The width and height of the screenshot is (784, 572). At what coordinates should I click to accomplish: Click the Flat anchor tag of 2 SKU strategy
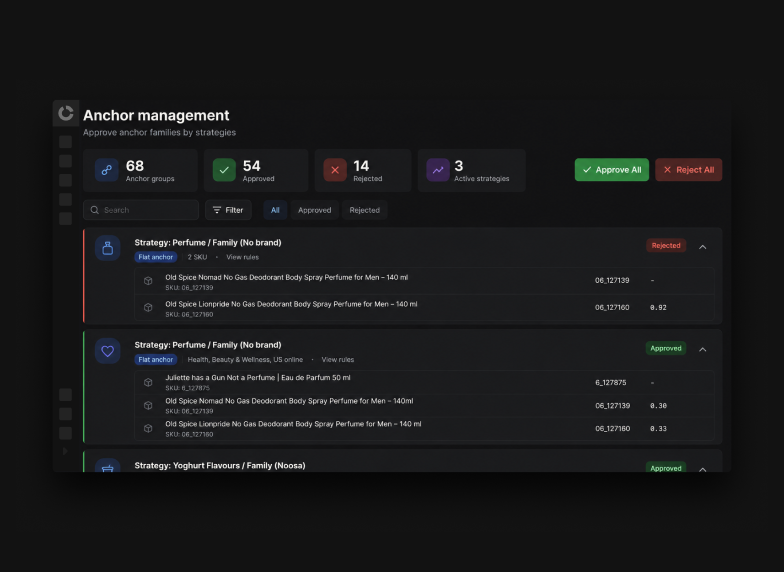tap(156, 257)
